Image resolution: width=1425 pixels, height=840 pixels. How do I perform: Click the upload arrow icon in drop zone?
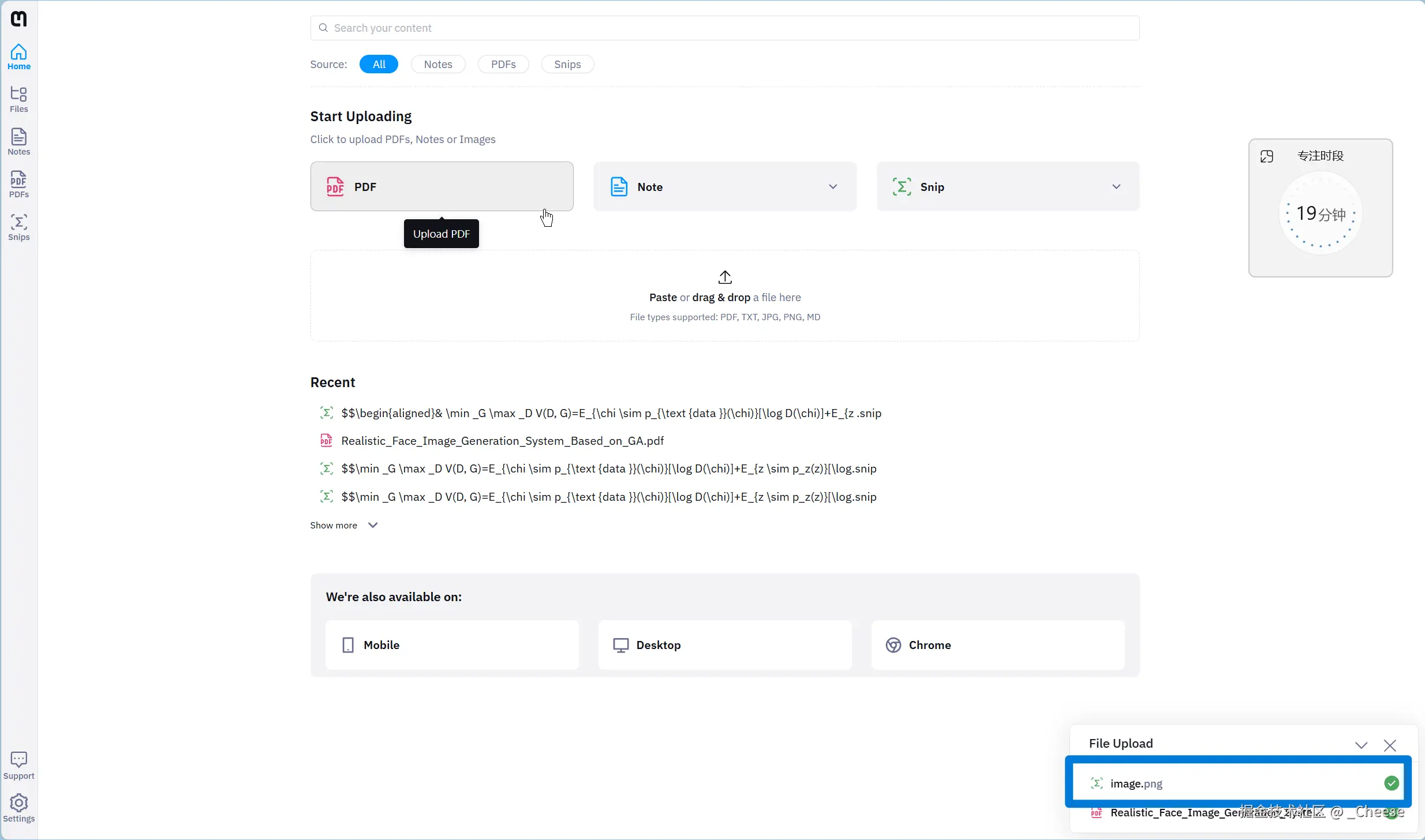coord(725,277)
